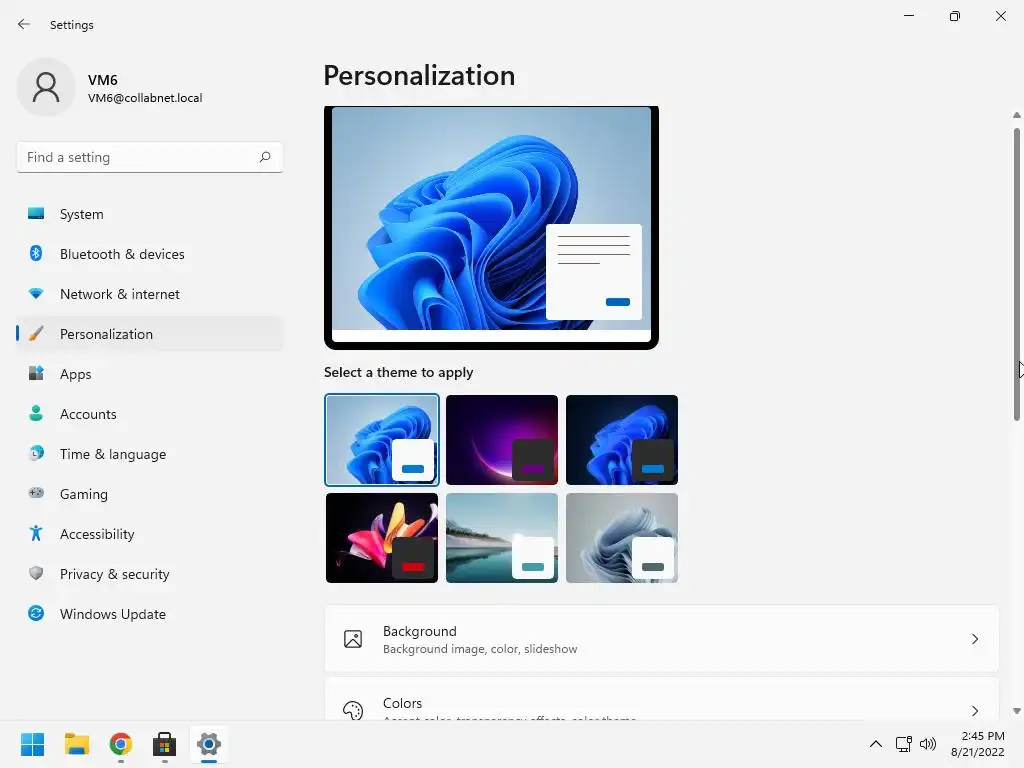Open the Colors settings row
The image size is (1024, 768).
click(662, 699)
